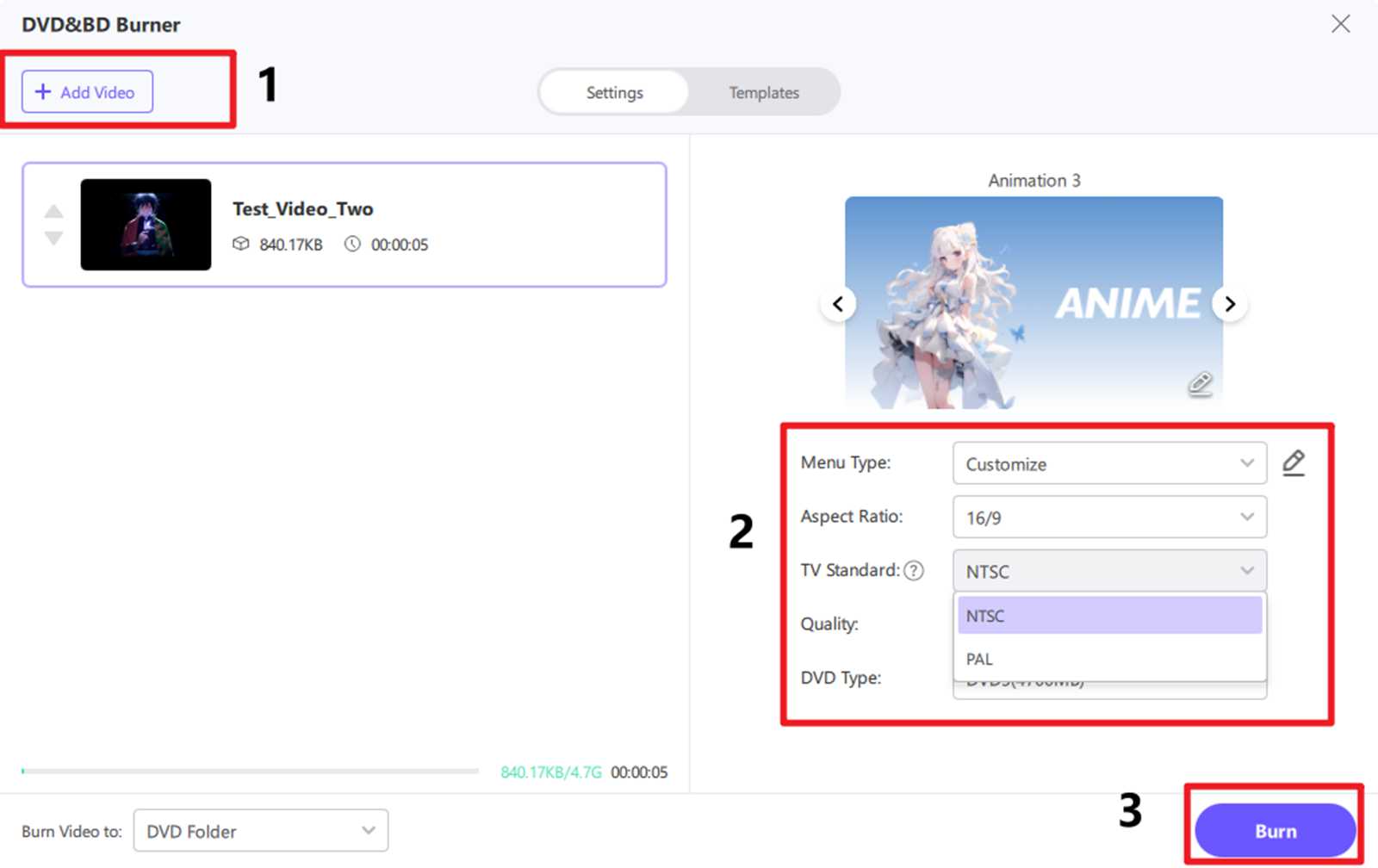The width and height of the screenshot is (1378, 868).
Task: Click the Test_Video_Two thumbnail
Action: pos(146,224)
